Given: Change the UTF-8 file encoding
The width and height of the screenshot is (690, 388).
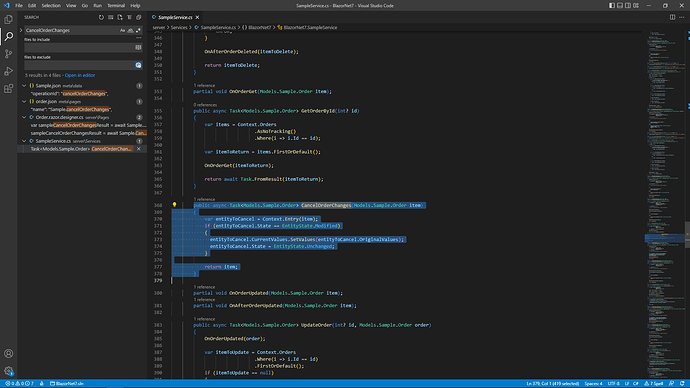Looking at the screenshot, I should (x=613, y=384).
